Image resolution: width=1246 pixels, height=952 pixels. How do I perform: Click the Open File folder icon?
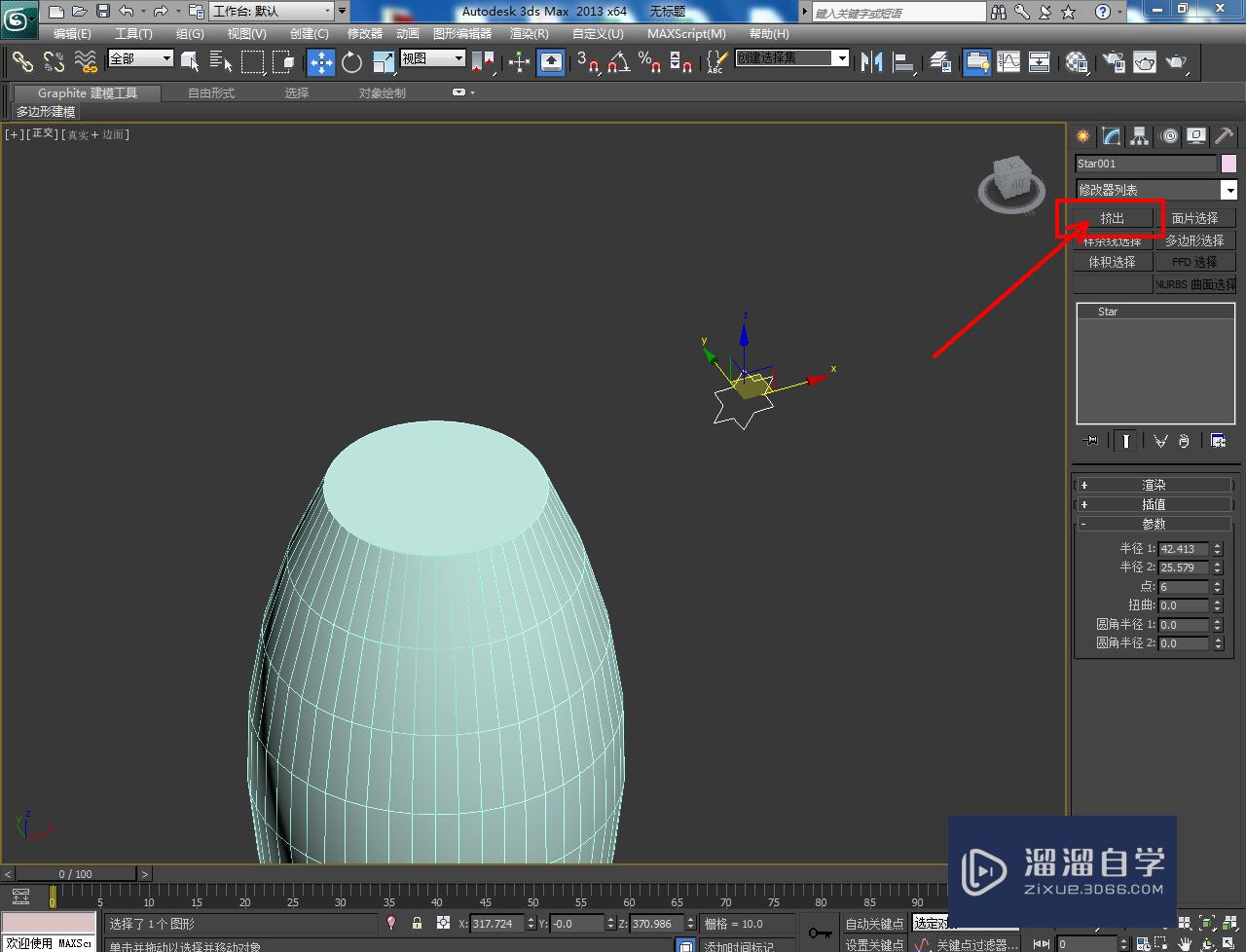[x=80, y=12]
